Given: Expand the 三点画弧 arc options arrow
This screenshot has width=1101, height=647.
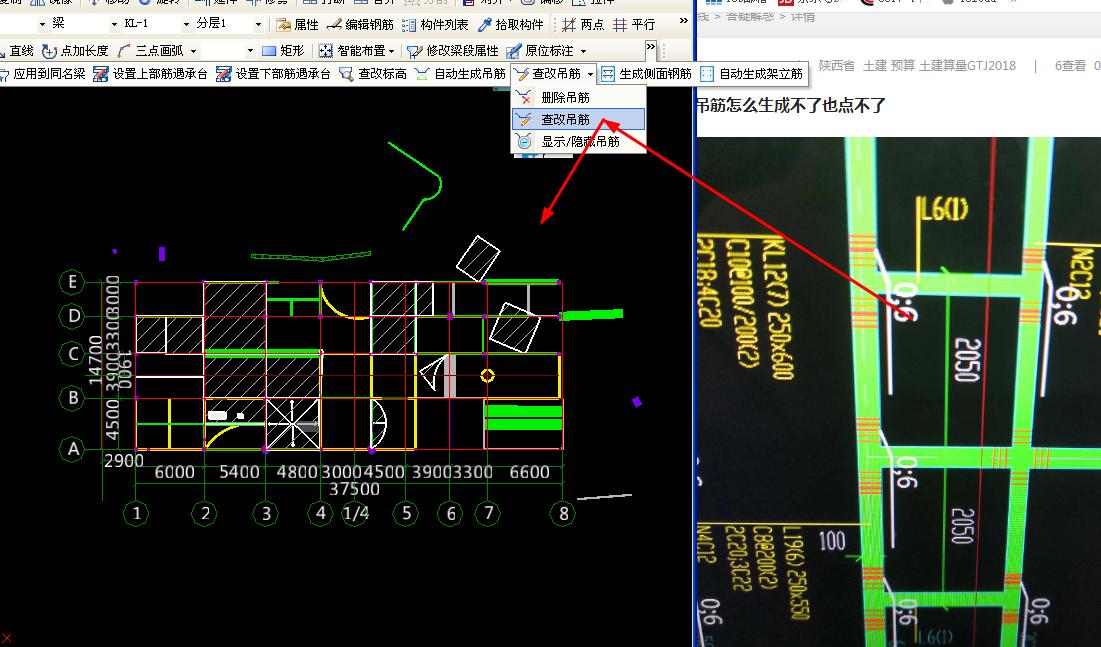Looking at the screenshot, I should [x=193, y=51].
